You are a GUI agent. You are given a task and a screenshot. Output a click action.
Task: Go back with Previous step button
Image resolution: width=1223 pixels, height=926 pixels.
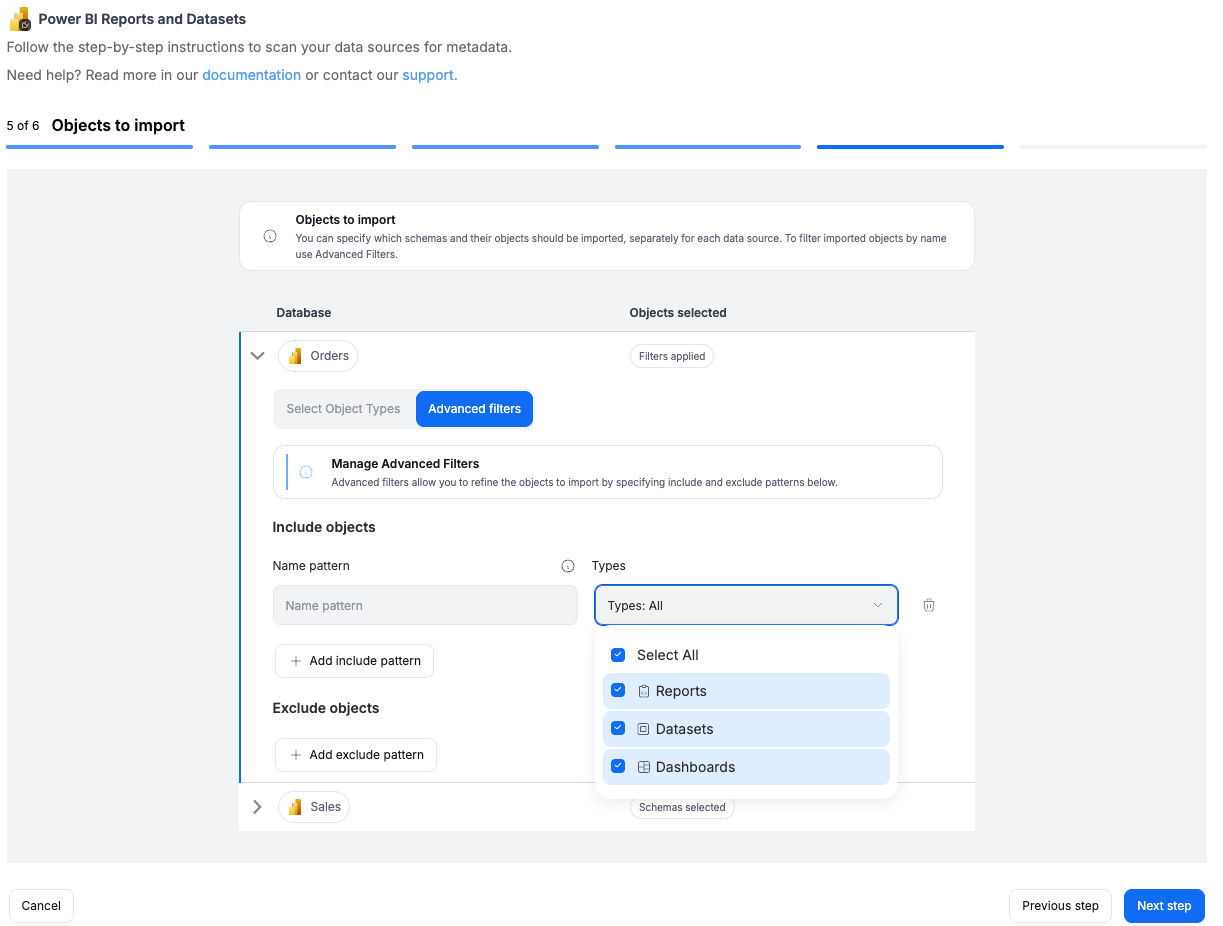pos(1060,906)
